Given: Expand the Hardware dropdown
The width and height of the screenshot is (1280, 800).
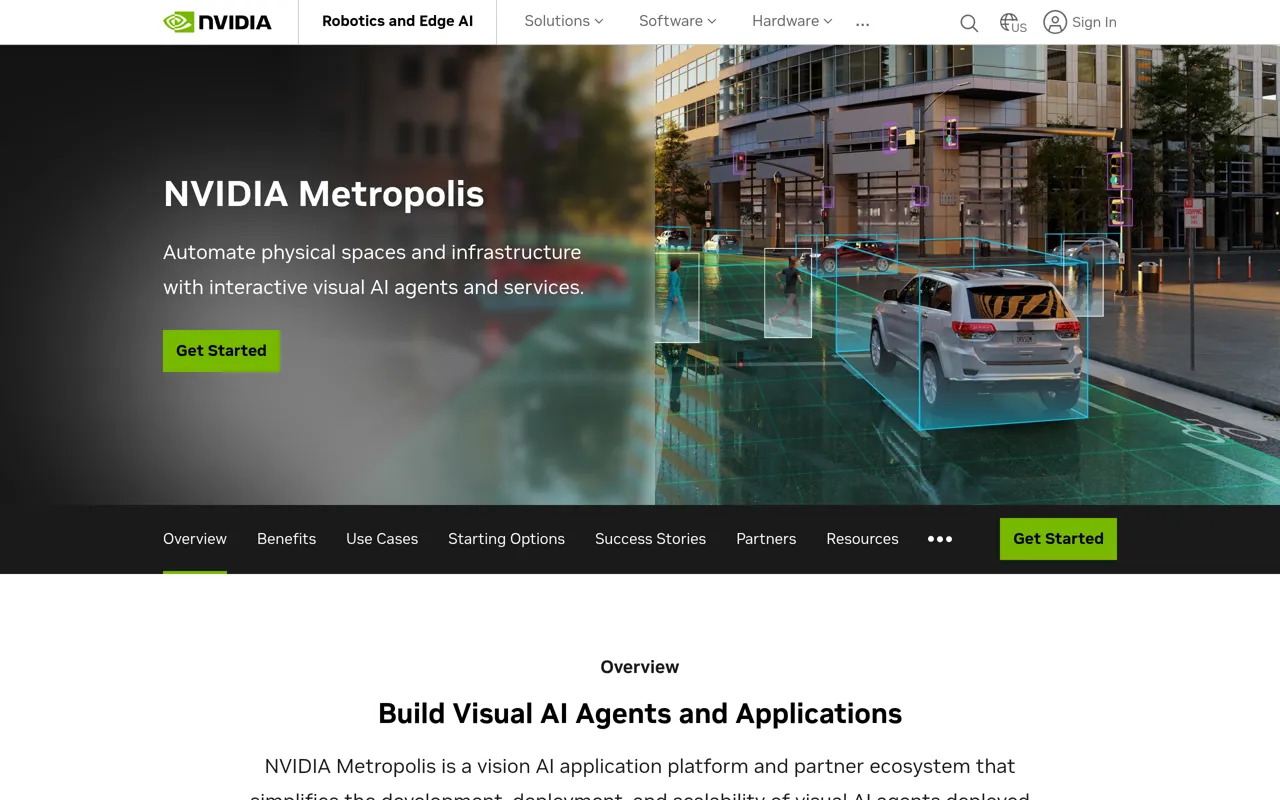Looking at the screenshot, I should pos(792,21).
